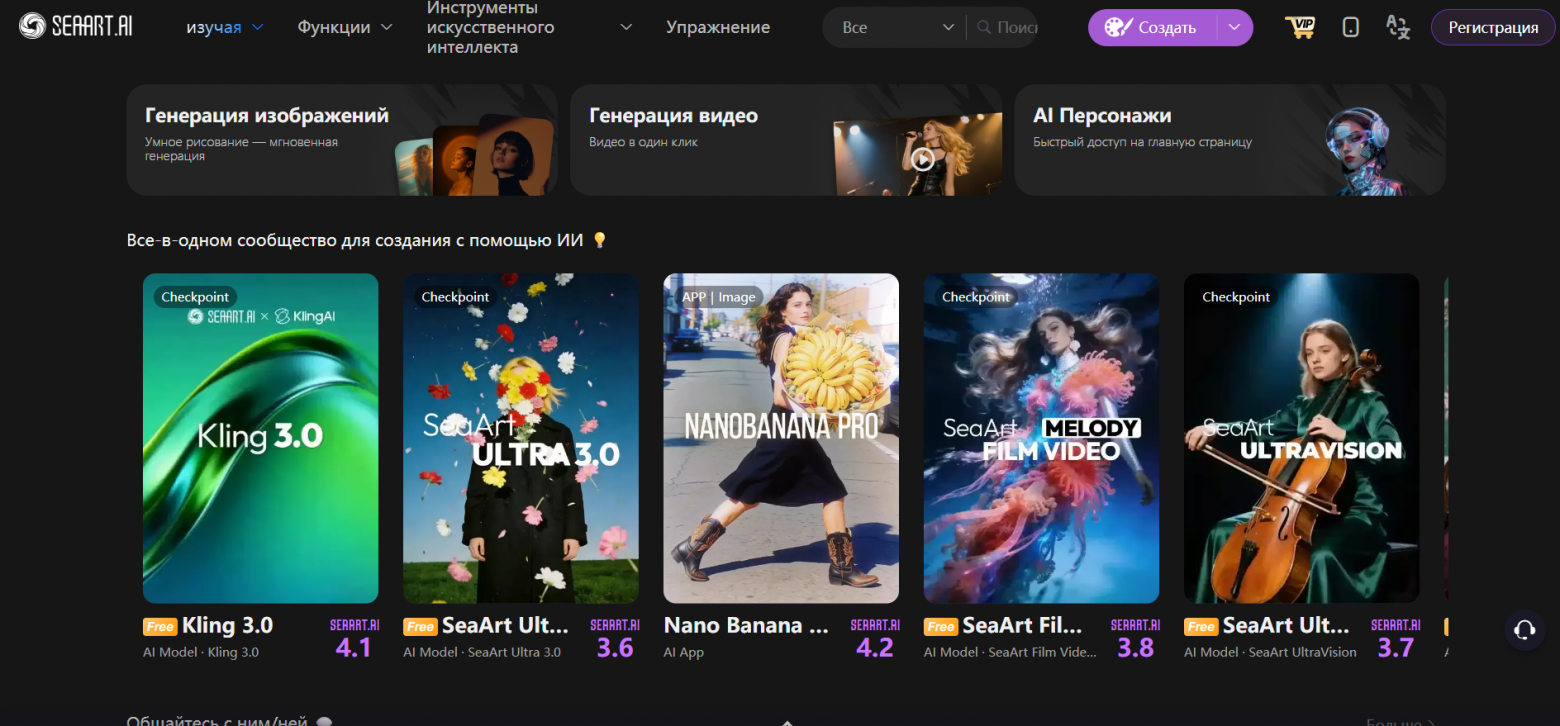
Task: Click the 4.1 rating of Kling 3.0
Action: [353, 647]
